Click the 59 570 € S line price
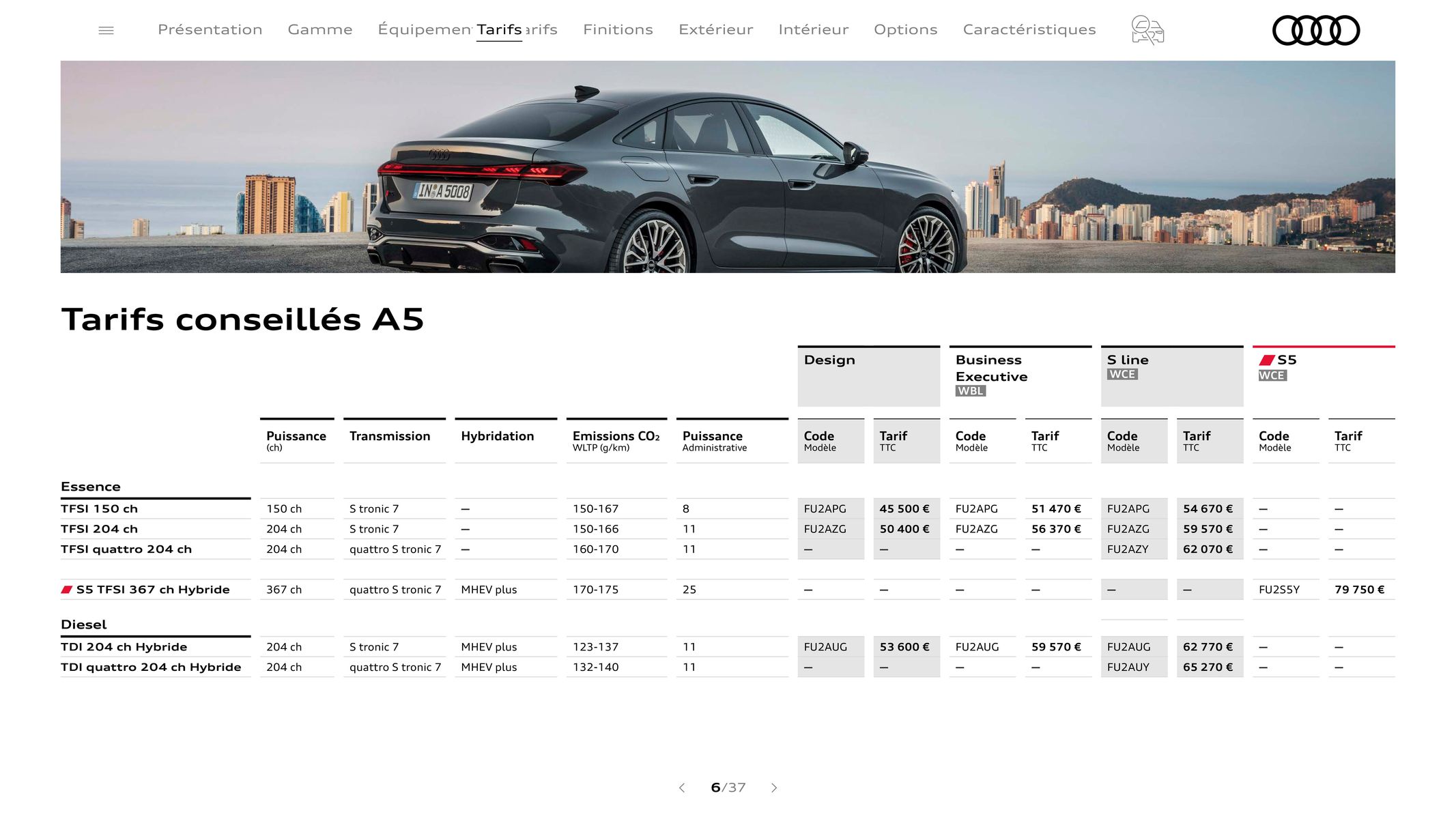The image size is (1456, 819). point(1208,529)
